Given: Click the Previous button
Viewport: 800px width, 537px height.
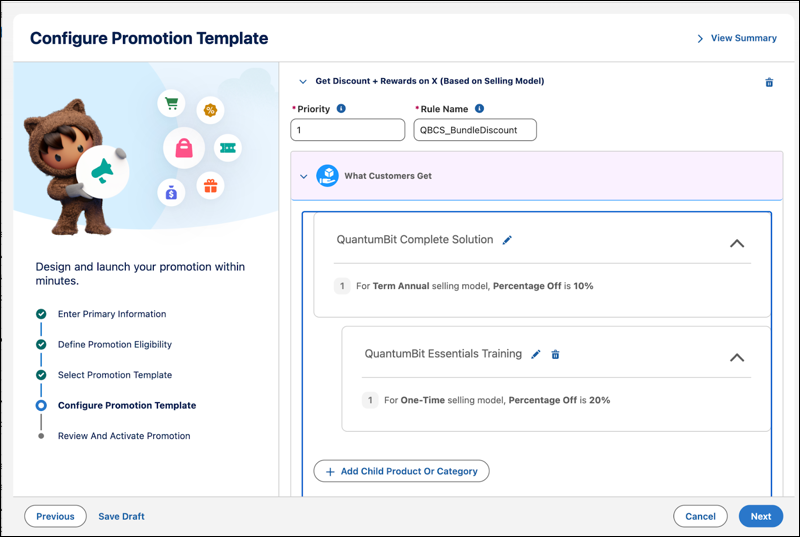Looking at the screenshot, I should coord(55,516).
